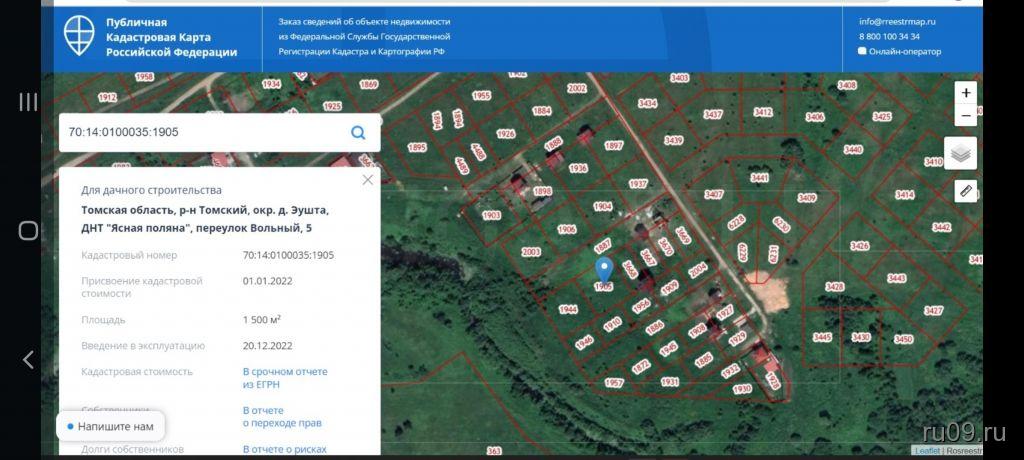Click the 'Напишите нам' chat button
Viewport: 1024px width, 460px height.
110,426
